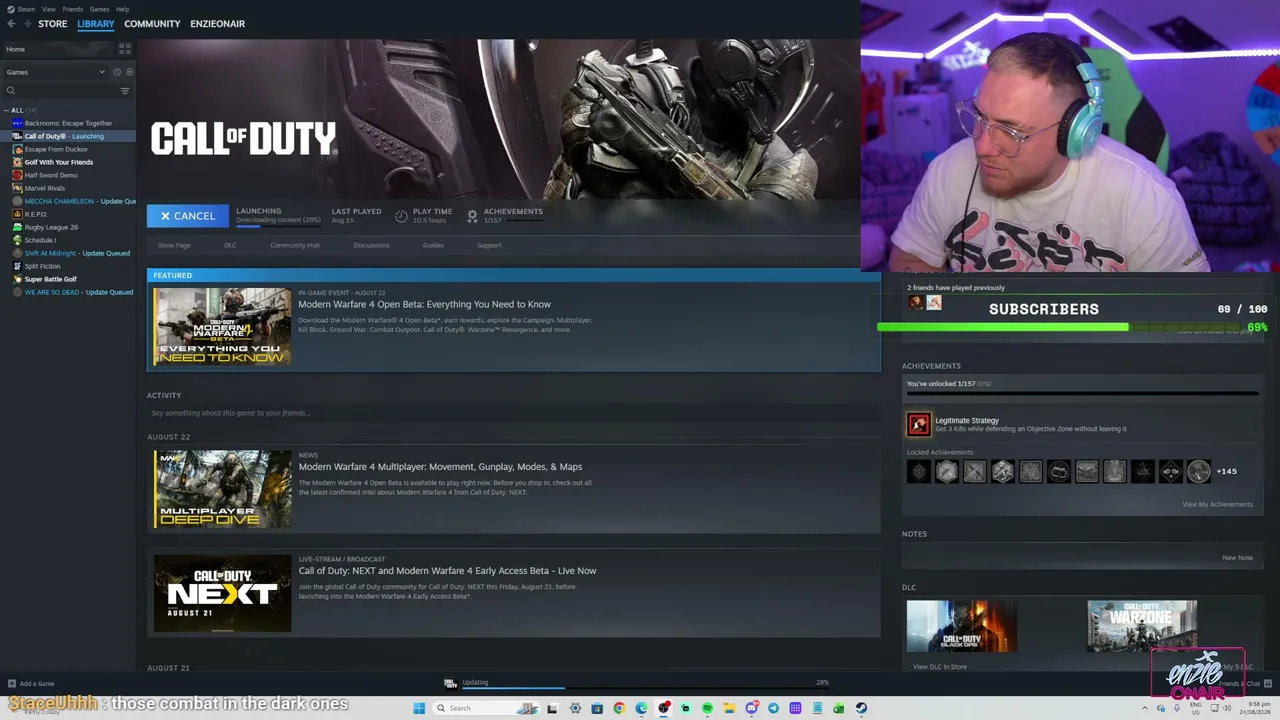The height and width of the screenshot is (720, 1280).
Task: Open the Games menu
Action: point(99,9)
